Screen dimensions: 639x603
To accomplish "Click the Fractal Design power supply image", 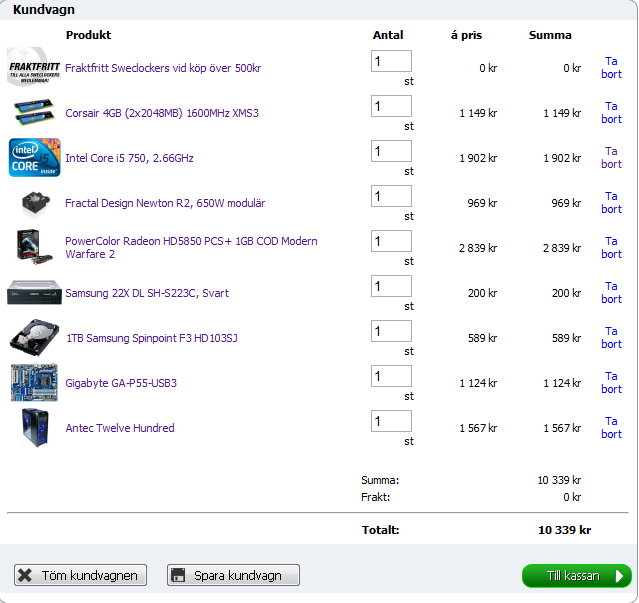I will 34,203.
